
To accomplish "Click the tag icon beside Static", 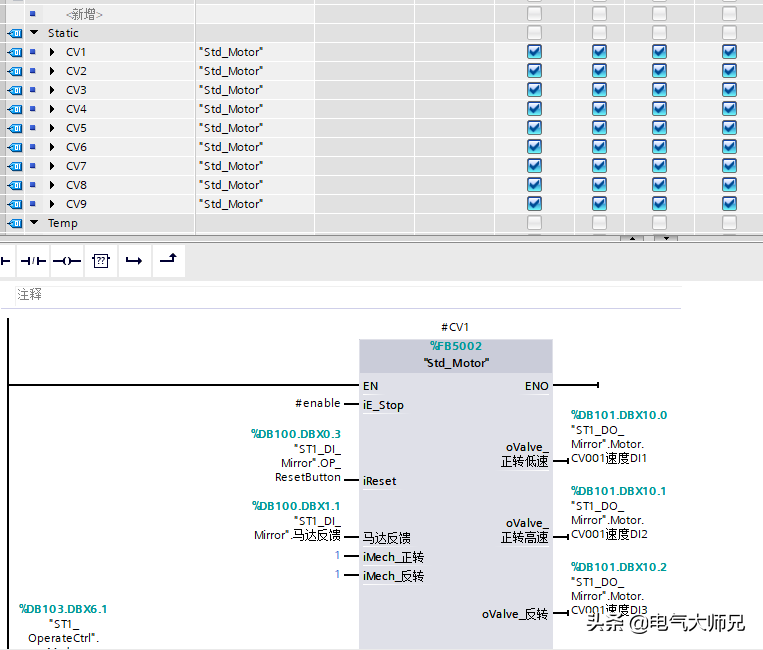I will [x=14, y=33].
